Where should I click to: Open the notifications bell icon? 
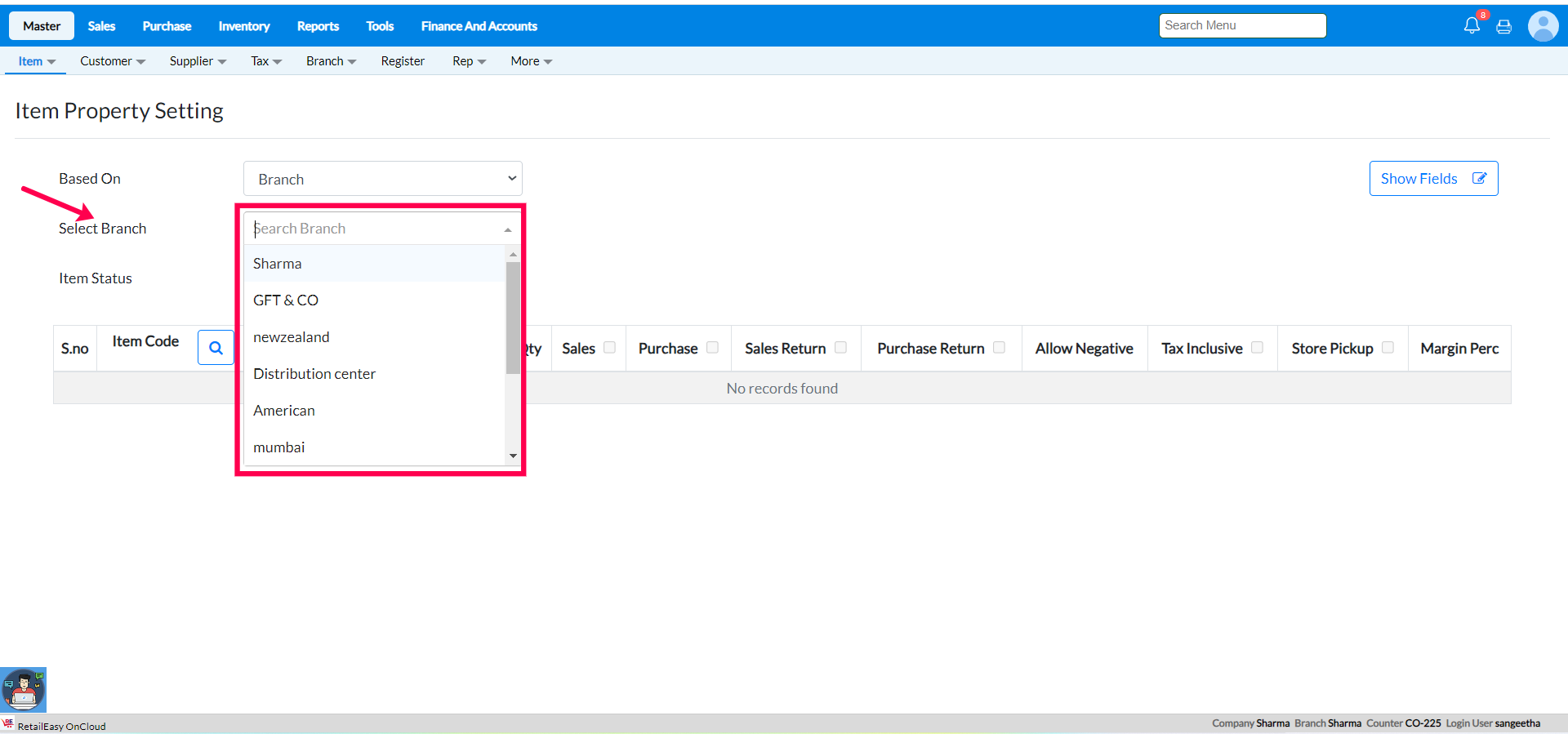coord(1472,25)
